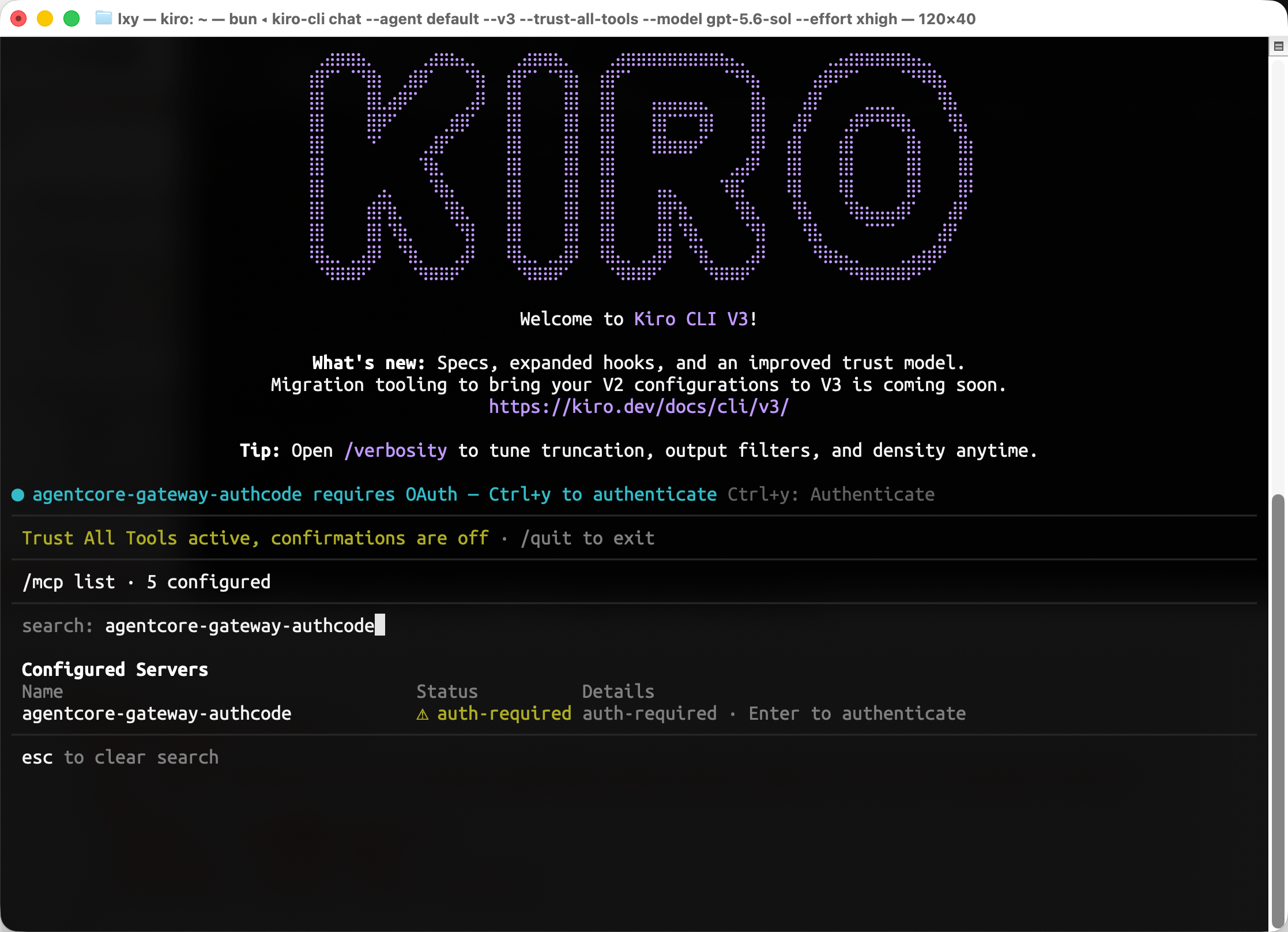Click the Configured Servers heading
The image size is (1288, 932).
pyautogui.click(x=115, y=670)
